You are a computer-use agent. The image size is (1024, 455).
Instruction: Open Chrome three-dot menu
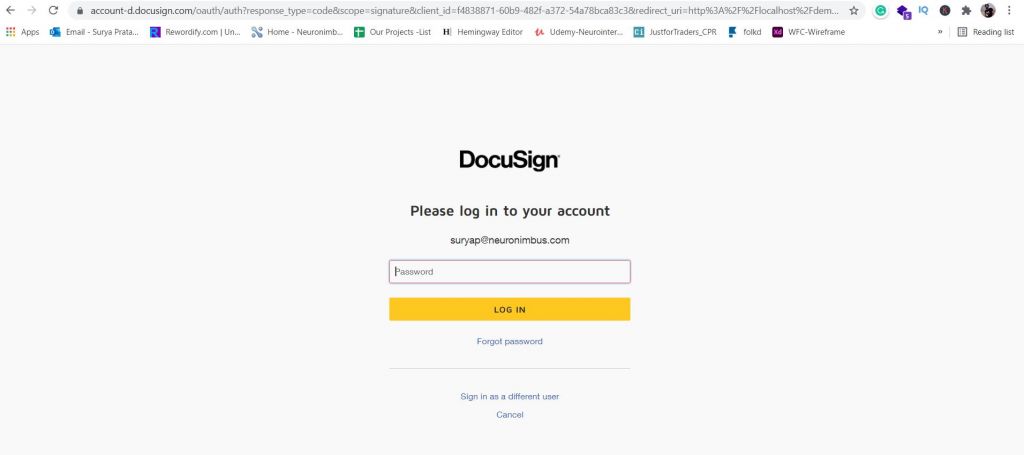1010,10
